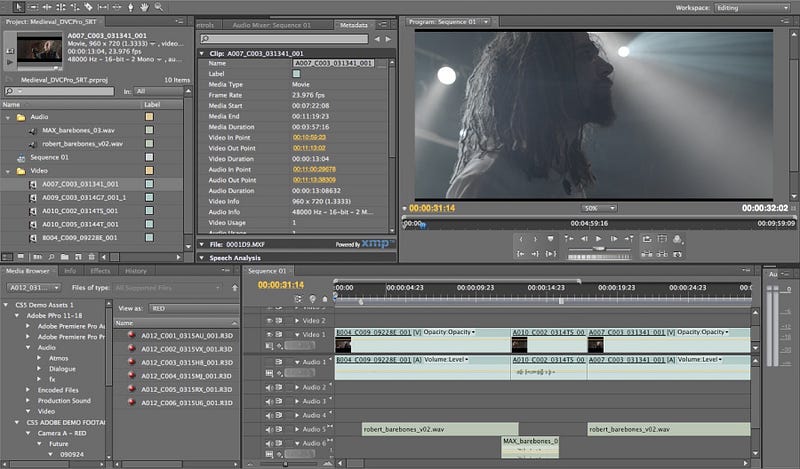Open the View as RED dropdown
Image resolution: width=800 pixels, height=469 pixels.
coord(194,308)
